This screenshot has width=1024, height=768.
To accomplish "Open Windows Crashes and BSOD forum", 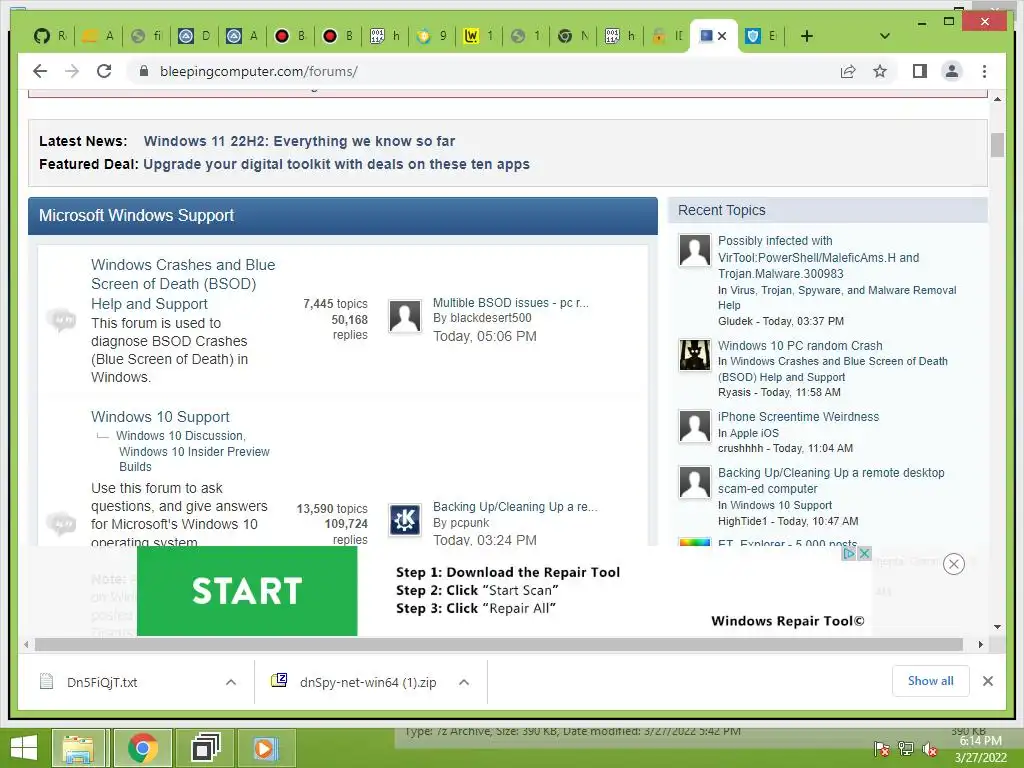I will click(x=183, y=284).
